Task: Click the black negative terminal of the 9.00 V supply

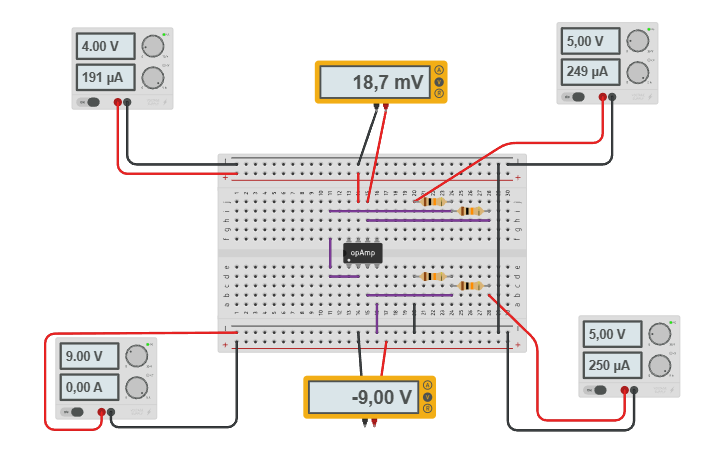Action: 111,412
